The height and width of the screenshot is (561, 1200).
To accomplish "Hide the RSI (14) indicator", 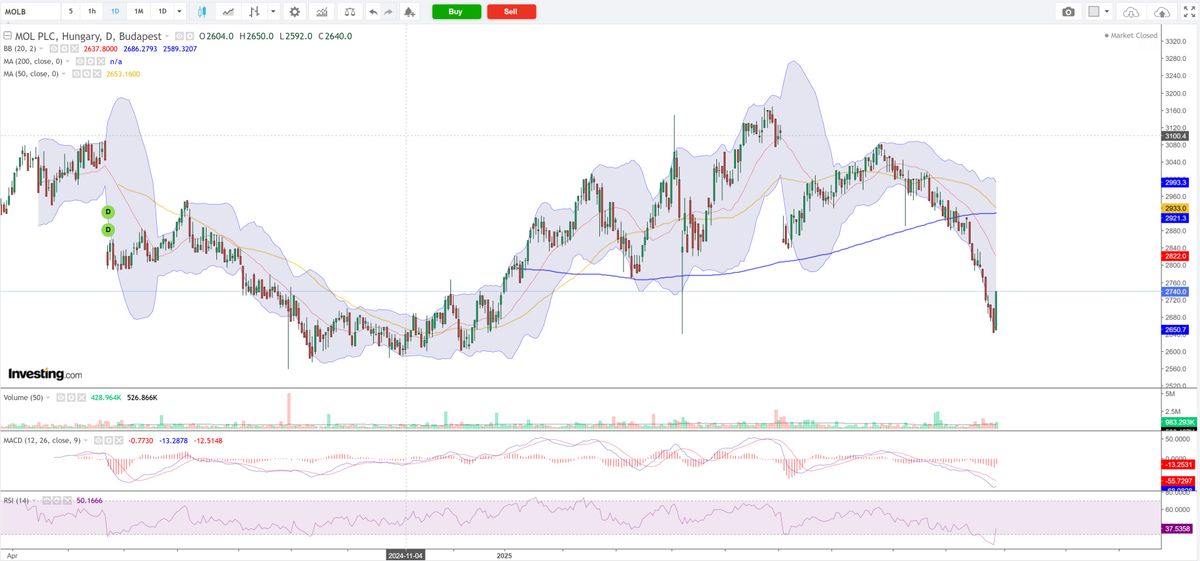I will (x=47, y=500).
